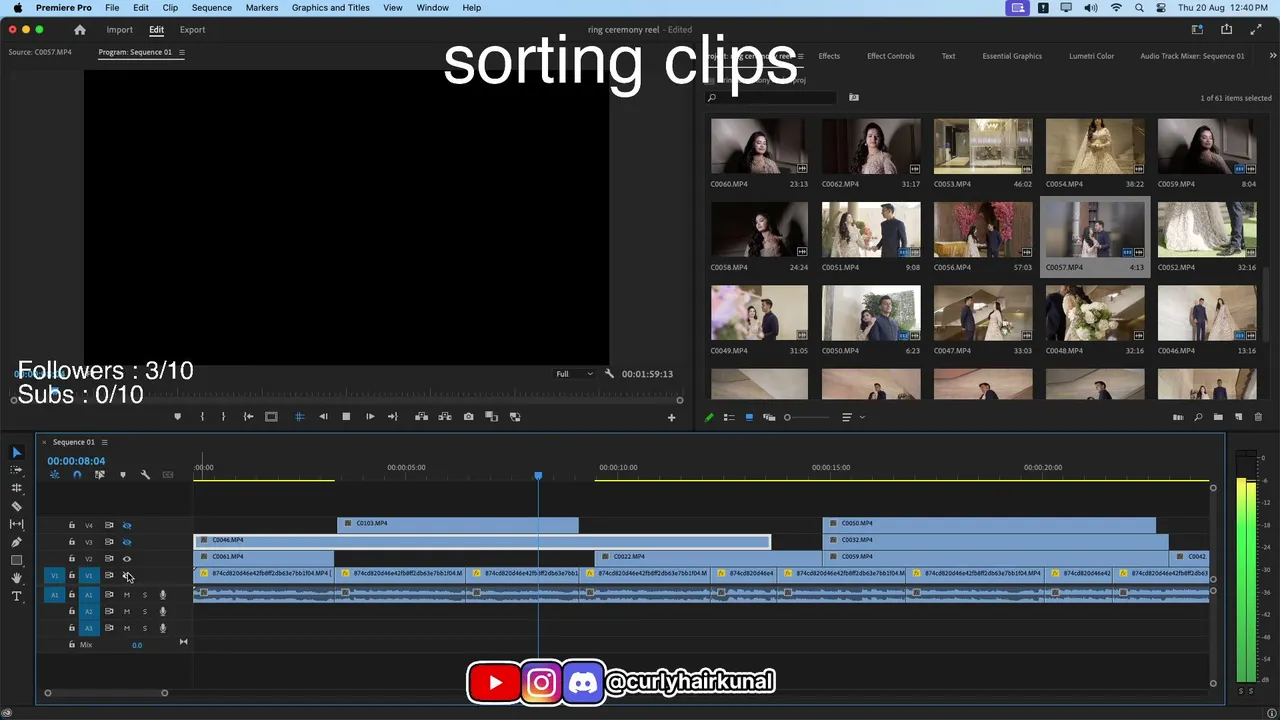Click the Lift button
This screenshot has height=720, width=1280.
click(421, 417)
